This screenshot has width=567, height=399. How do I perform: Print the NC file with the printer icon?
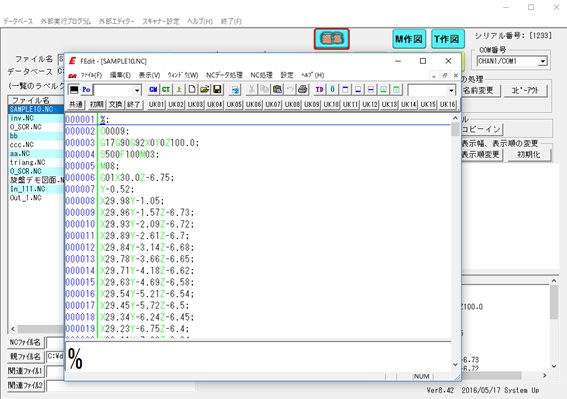(x=303, y=89)
